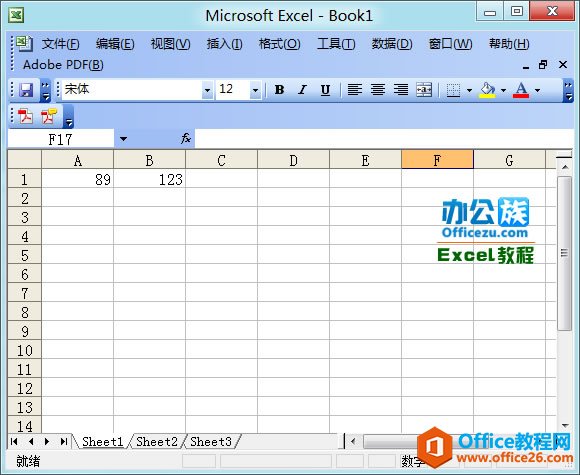Click cell B1 containing 123

(149, 179)
